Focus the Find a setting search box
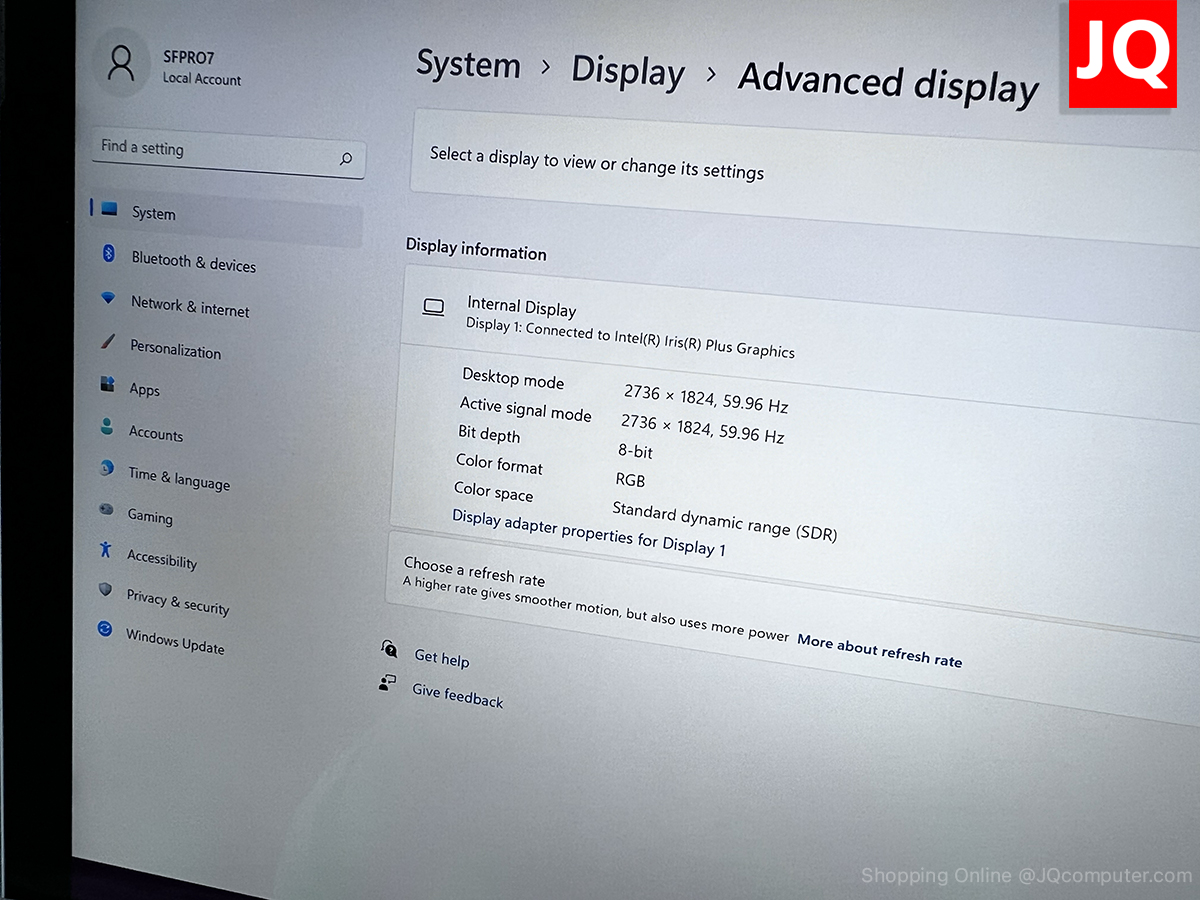The image size is (1200, 900). [229, 154]
